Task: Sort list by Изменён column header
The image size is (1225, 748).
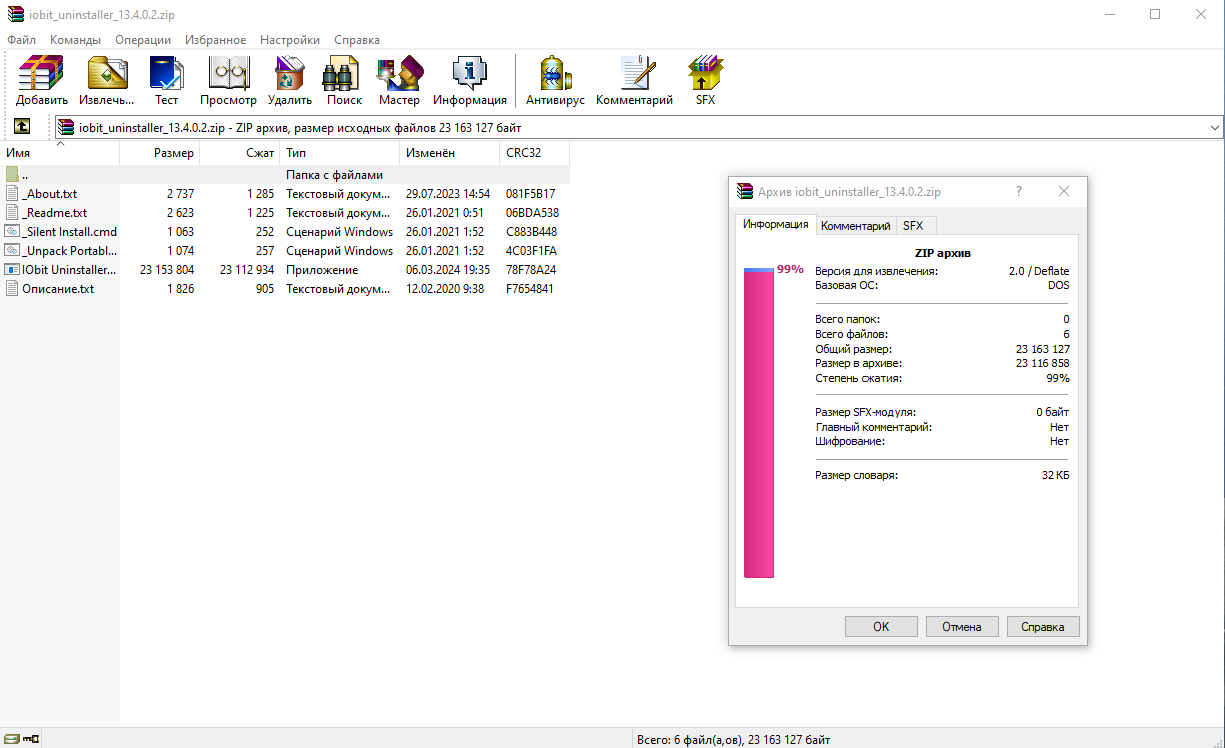Action: [449, 153]
